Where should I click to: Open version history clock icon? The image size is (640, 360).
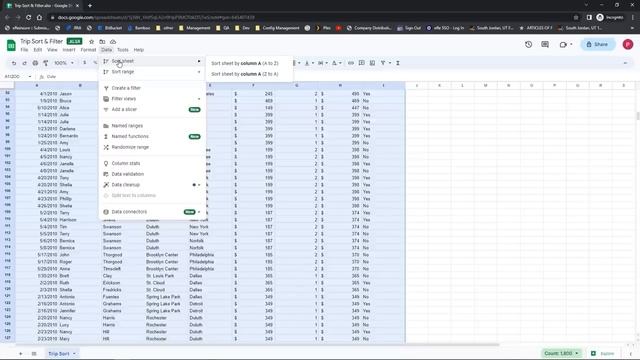[529, 44]
